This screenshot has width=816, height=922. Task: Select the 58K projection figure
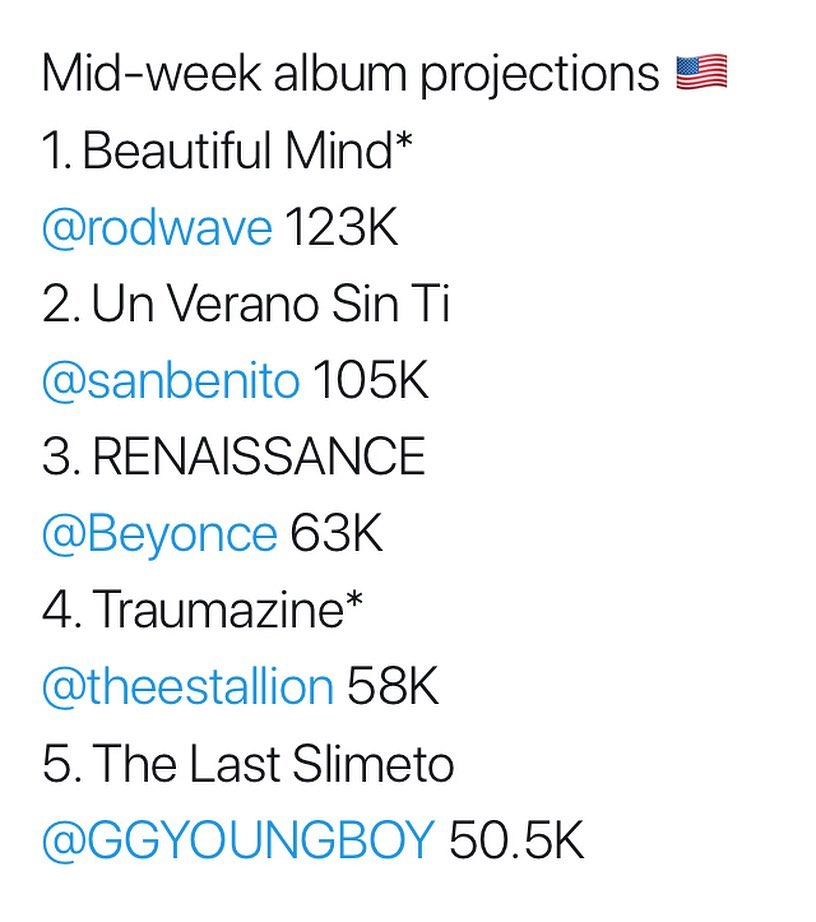393,687
